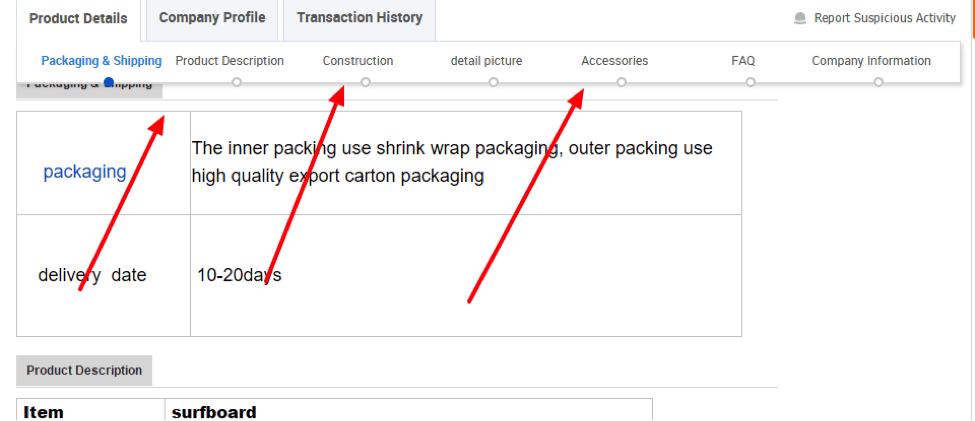975x421 pixels.
Task: Click the circle marker under detail picture
Action: (x=493, y=82)
